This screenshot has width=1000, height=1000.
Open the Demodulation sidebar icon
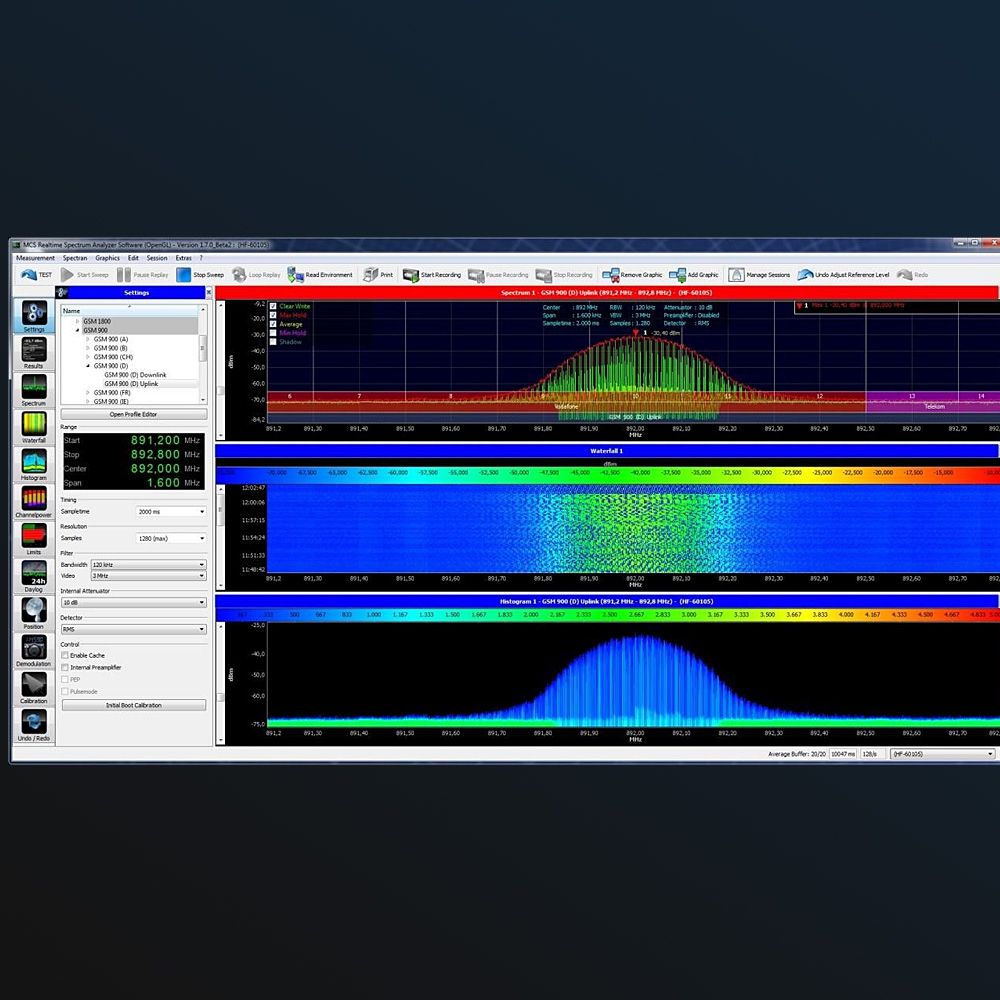coord(33,648)
